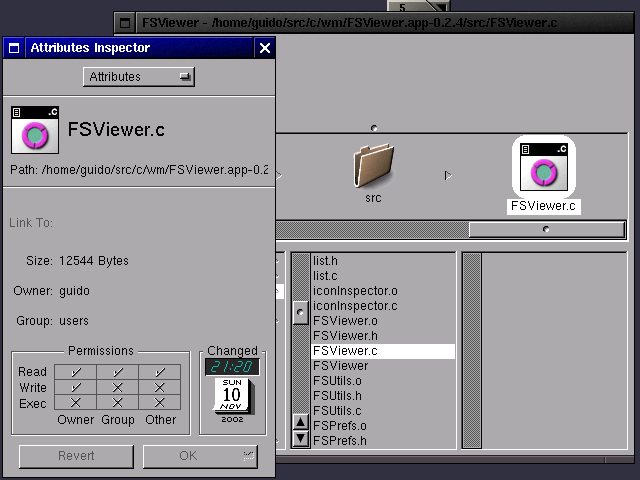The width and height of the screenshot is (640, 480).
Task: Click the FSViewer window titlebar menu icon
Action: coord(124,21)
